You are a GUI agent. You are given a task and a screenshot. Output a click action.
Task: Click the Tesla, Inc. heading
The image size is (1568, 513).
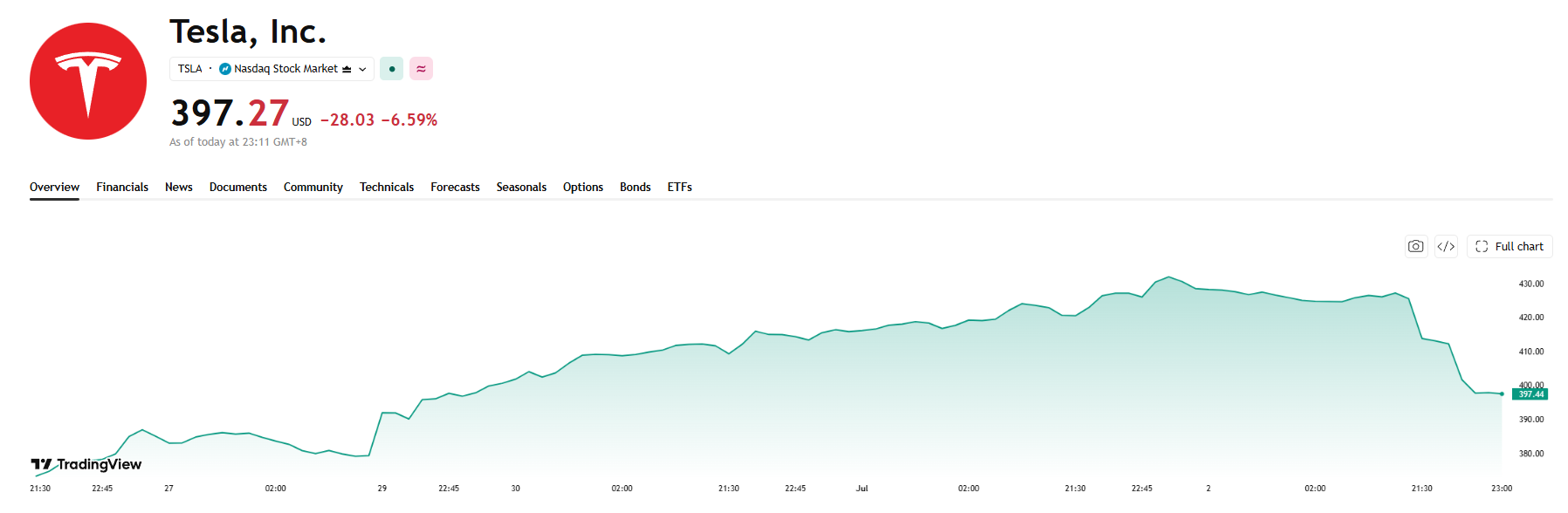tap(248, 32)
